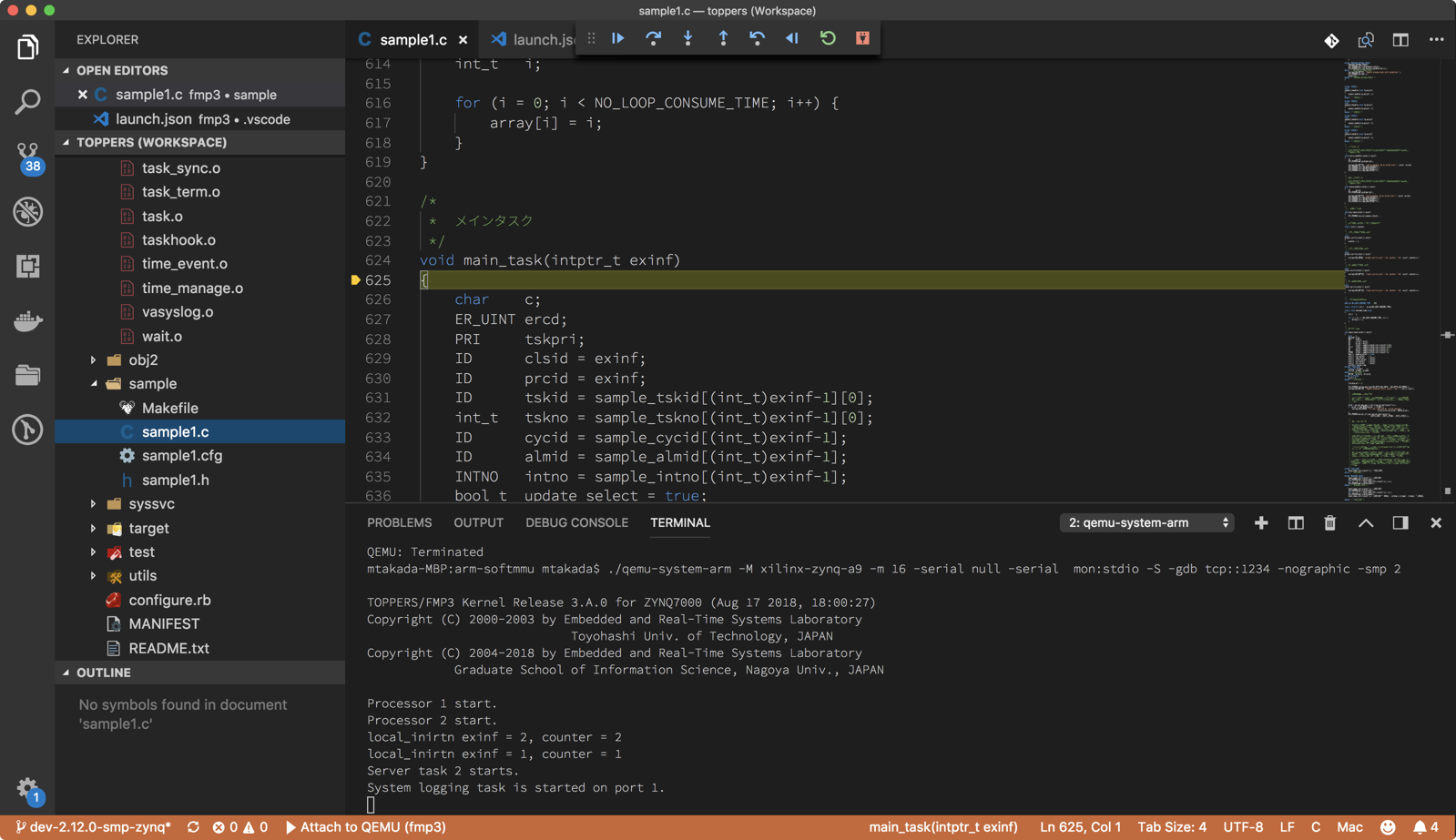Image resolution: width=1456 pixels, height=840 pixels.
Task: Open sample1.cfg in the explorer
Action: [182, 455]
